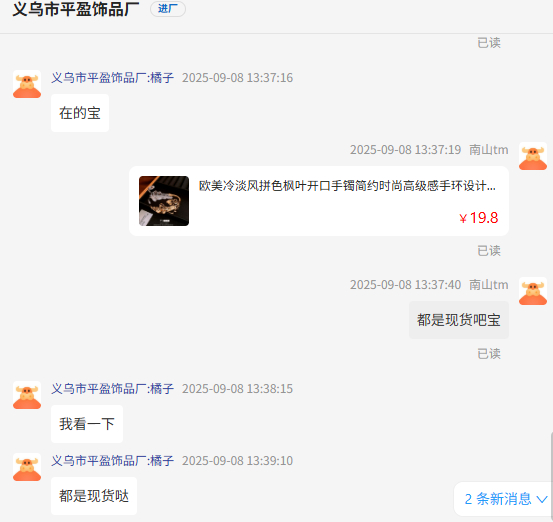Open seller avatar next to 我看一下 message
The image size is (553, 522).
(27, 395)
